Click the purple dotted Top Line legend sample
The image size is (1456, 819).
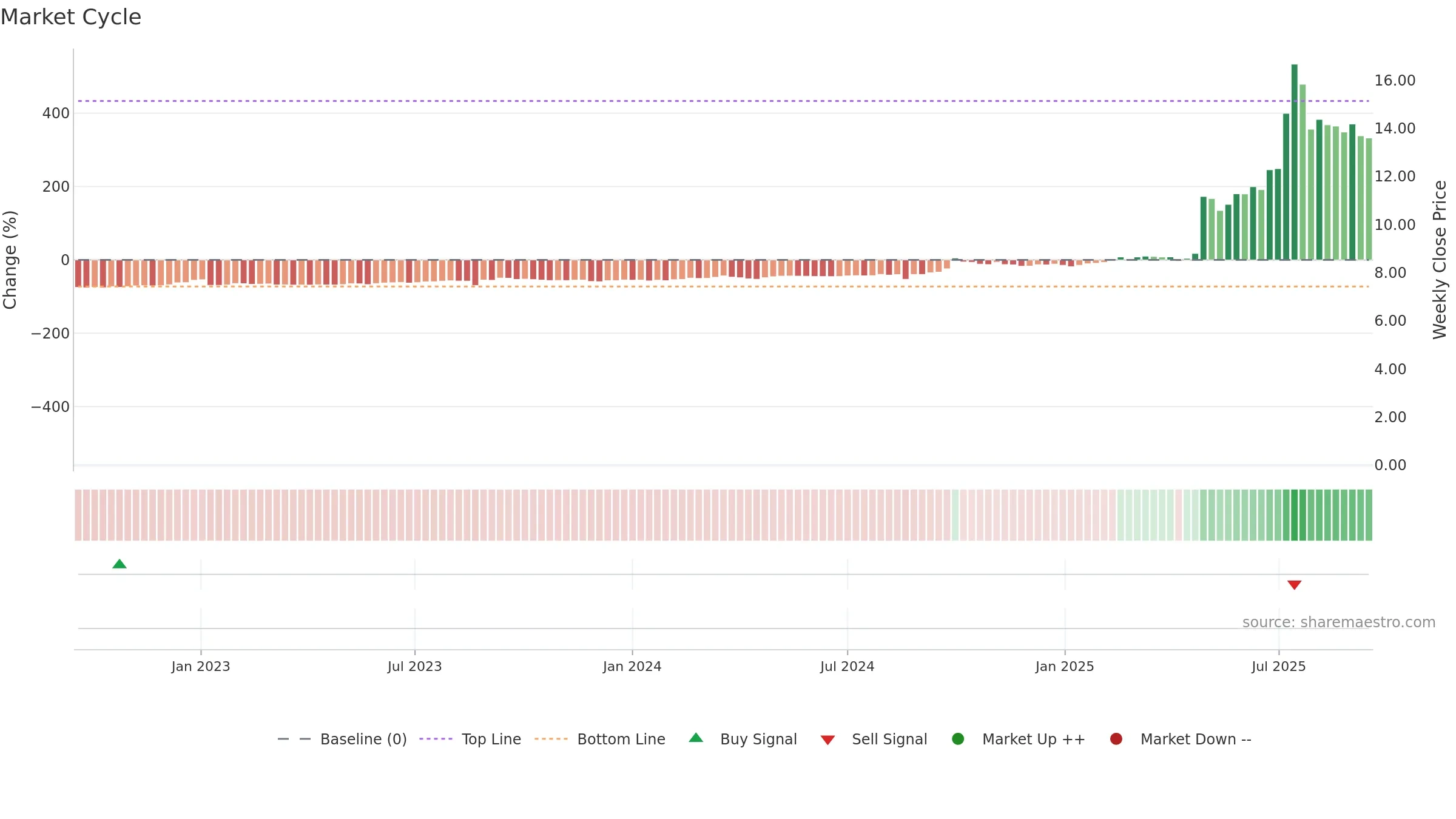[x=436, y=739]
